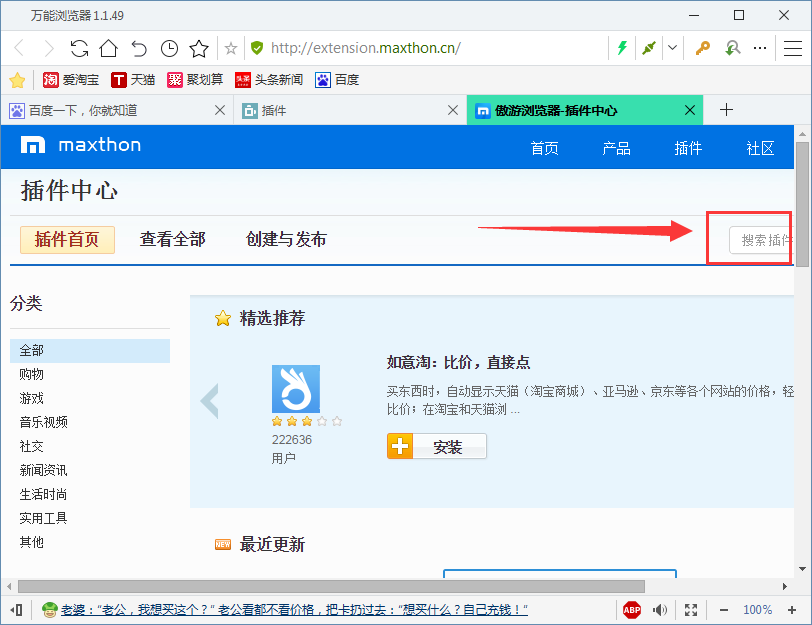
Task: Install the 如意淘 plugin via 安装 button
Action: click(x=437, y=446)
